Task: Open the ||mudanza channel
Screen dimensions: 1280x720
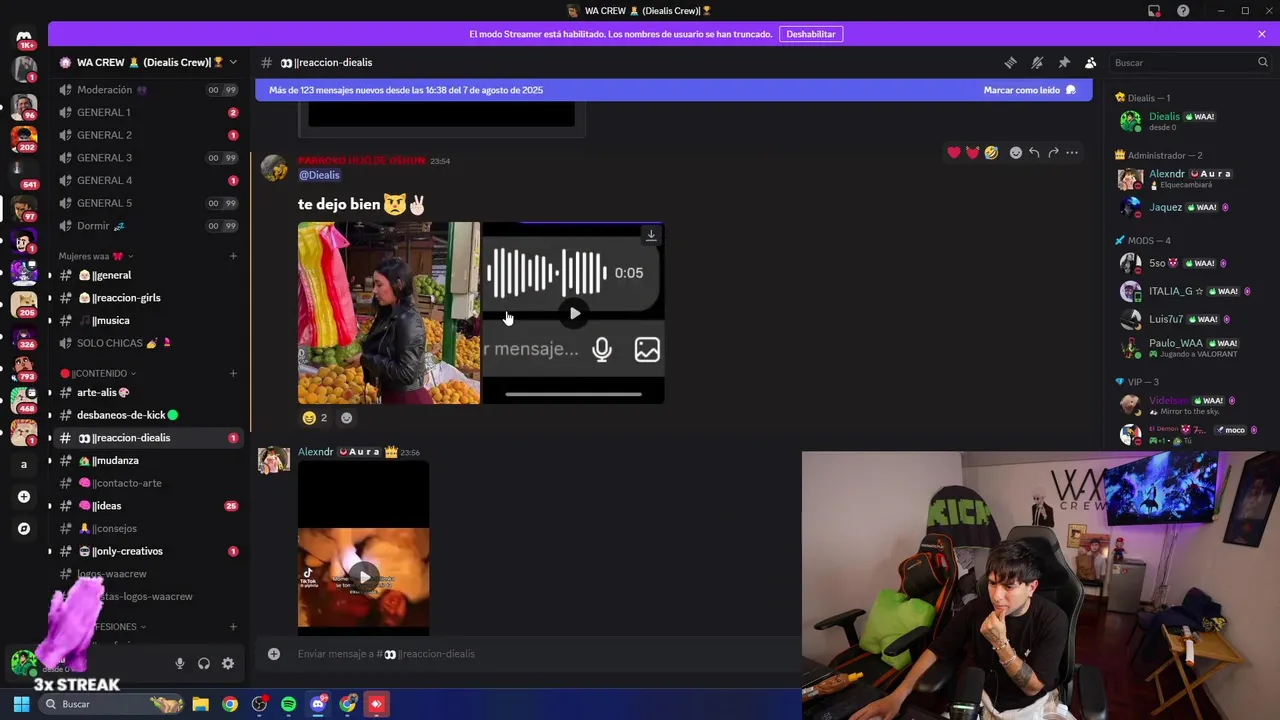Action: tap(149, 461)
